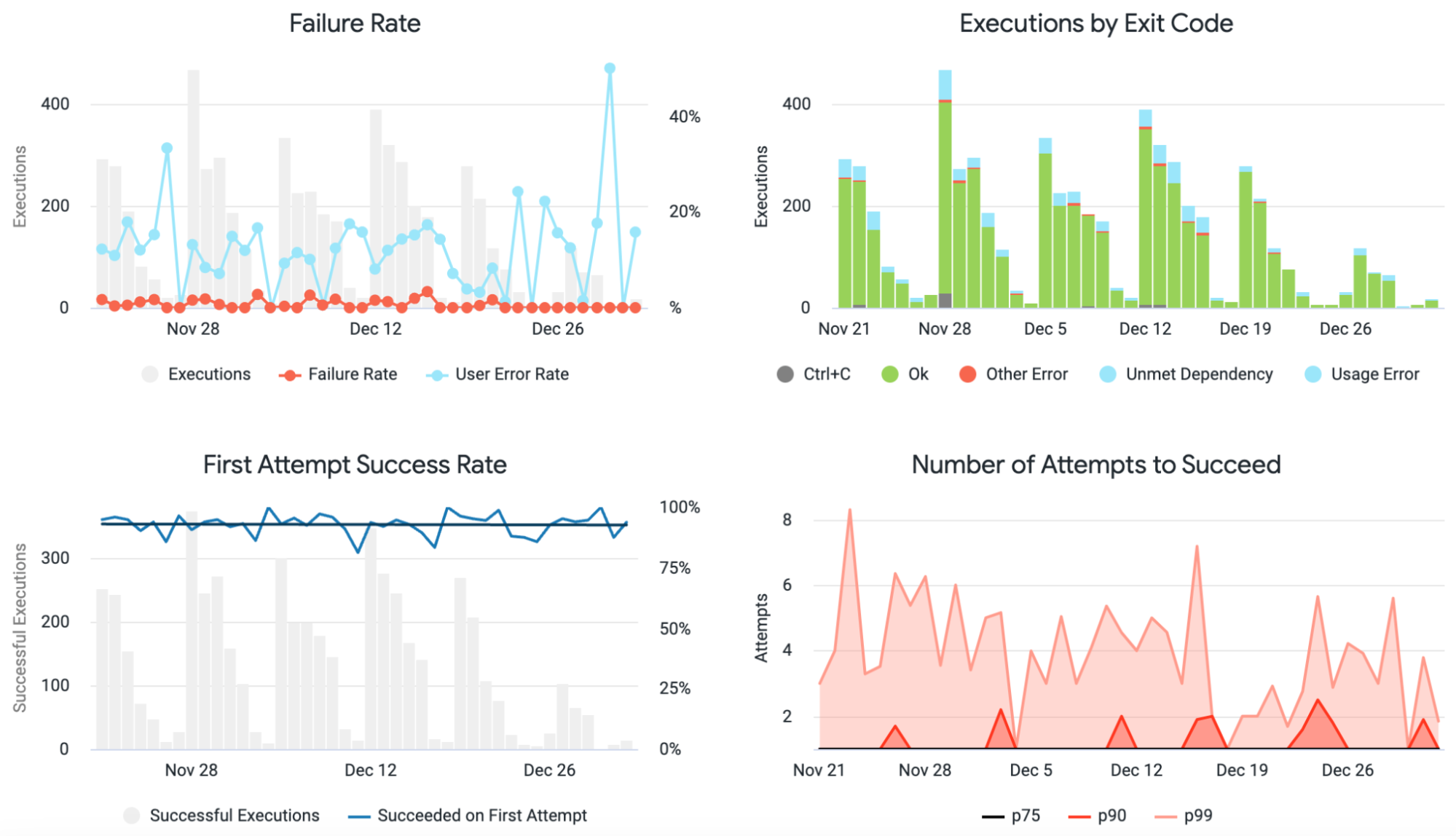Viewport: 1456px width, 836px height.
Task: Click the User Error Rate legend marker
Action: click(436, 375)
